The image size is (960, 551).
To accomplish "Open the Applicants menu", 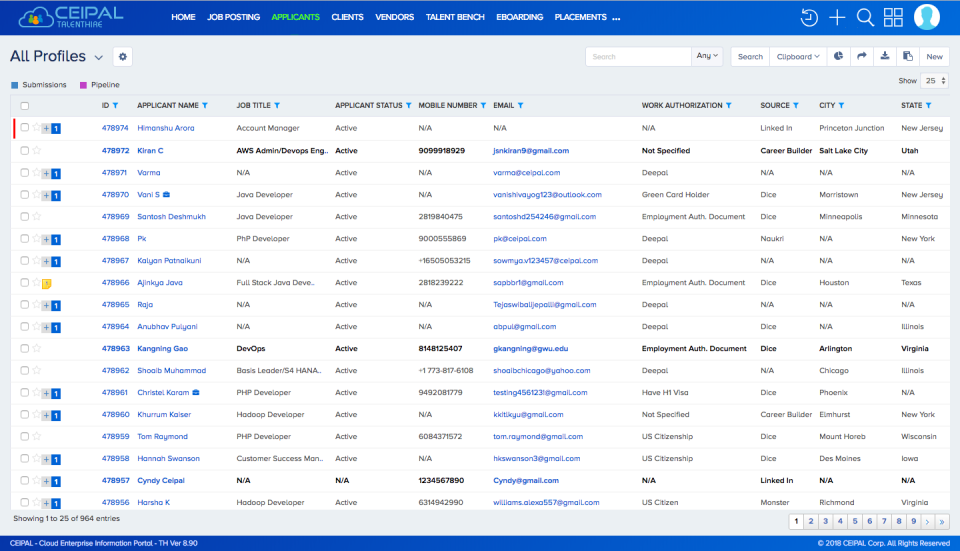I will click(295, 17).
